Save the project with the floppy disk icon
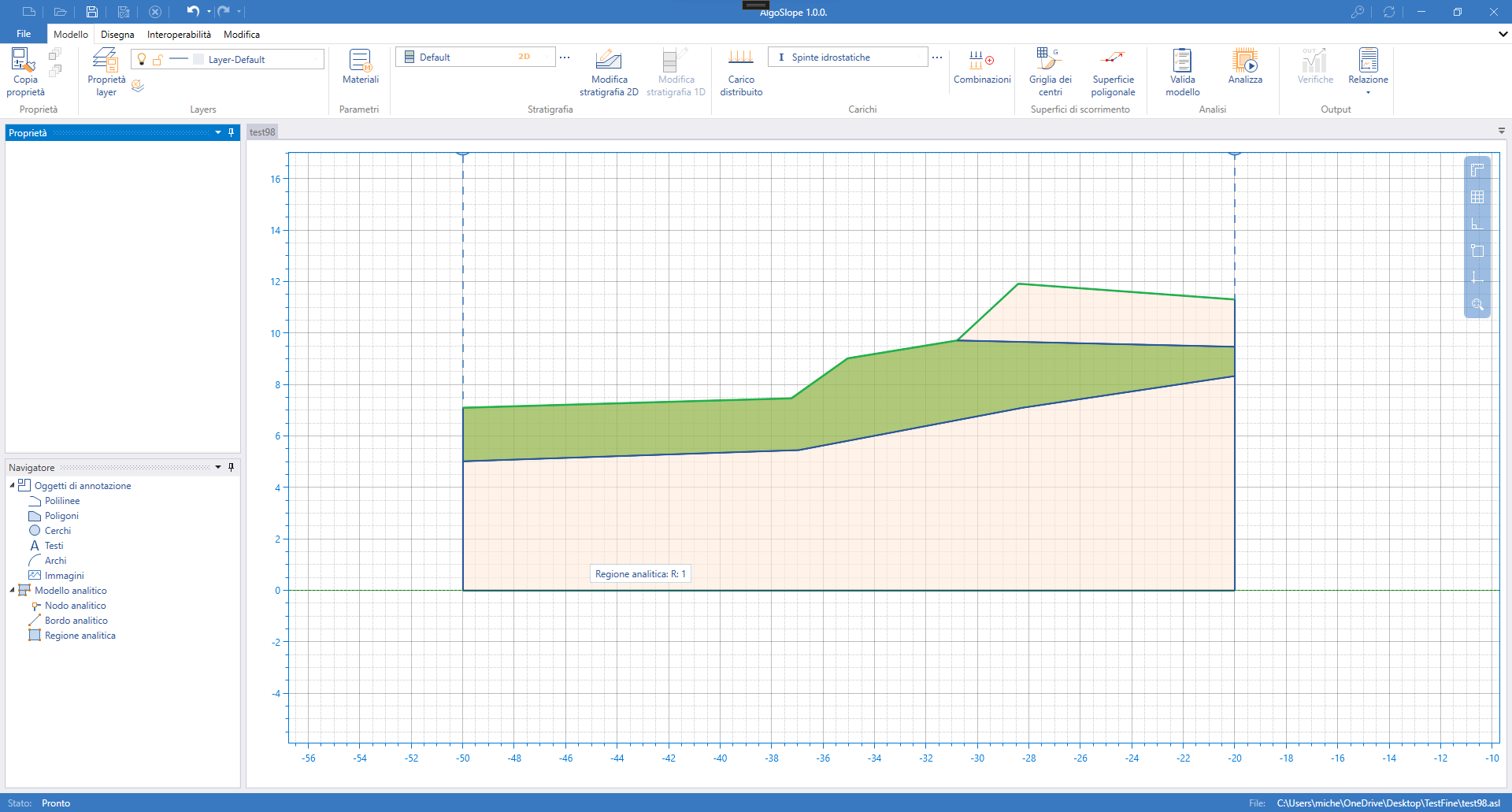 point(92,12)
